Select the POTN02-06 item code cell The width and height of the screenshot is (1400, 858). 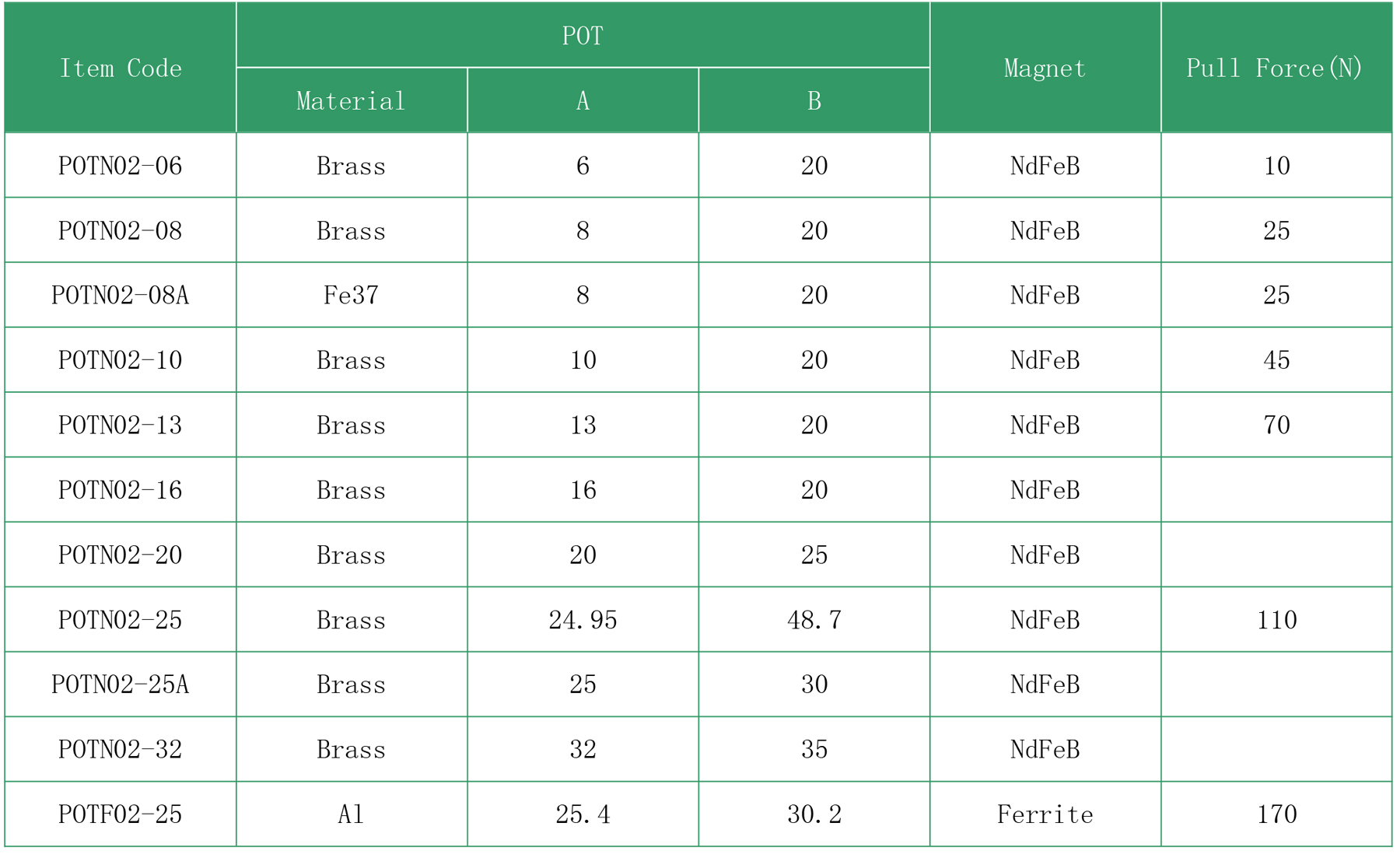(x=121, y=166)
